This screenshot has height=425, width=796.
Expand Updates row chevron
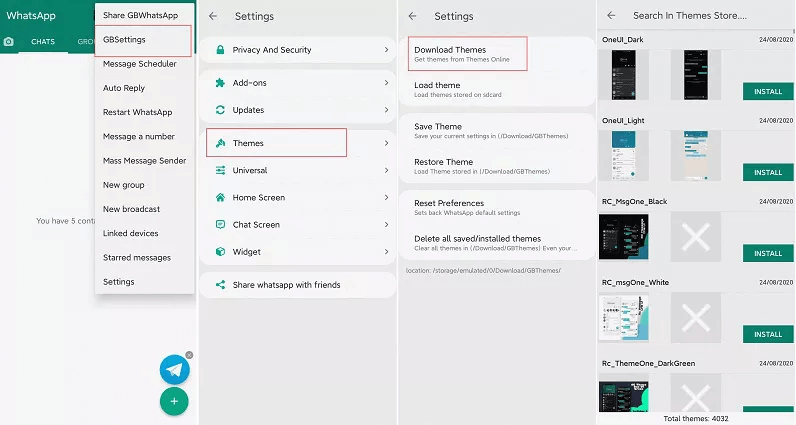tap(386, 110)
